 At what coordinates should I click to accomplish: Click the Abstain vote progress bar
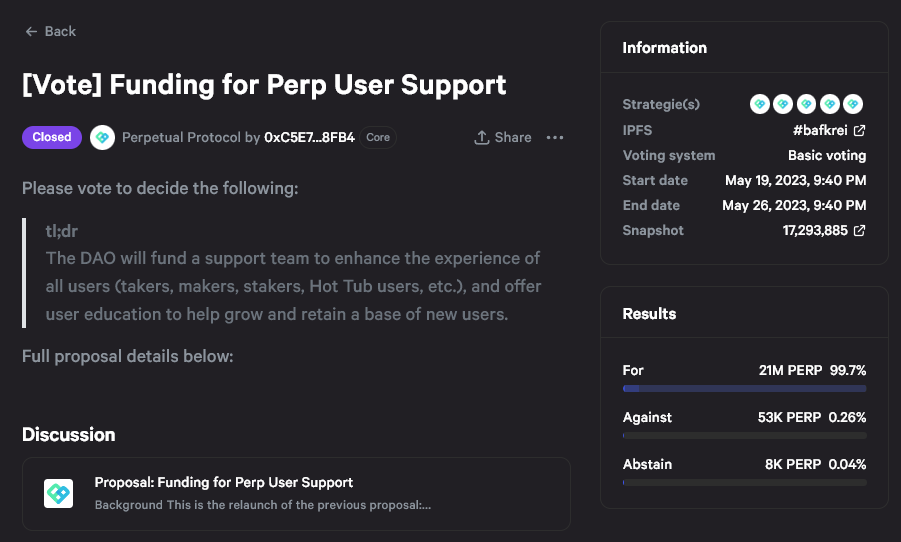point(744,482)
